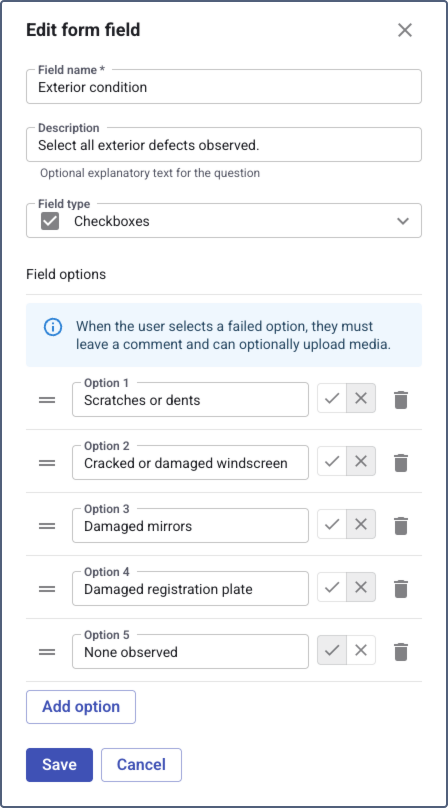Save the form field changes
This screenshot has height=808, width=448.
click(x=59, y=765)
